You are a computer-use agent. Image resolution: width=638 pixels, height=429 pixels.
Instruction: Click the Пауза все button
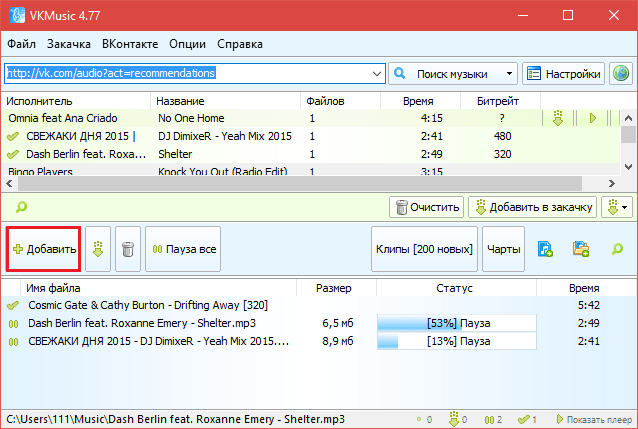(183, 249)
